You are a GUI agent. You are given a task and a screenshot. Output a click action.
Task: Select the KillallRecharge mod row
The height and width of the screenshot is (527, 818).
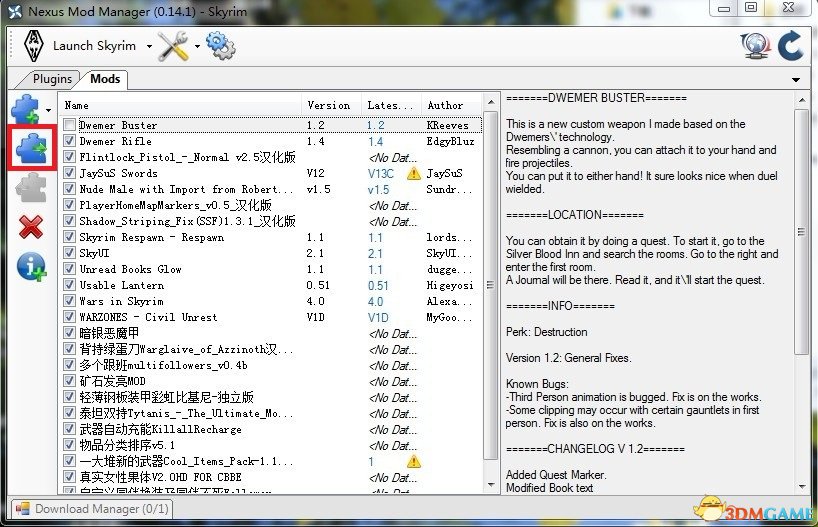(x=271, y=429)
